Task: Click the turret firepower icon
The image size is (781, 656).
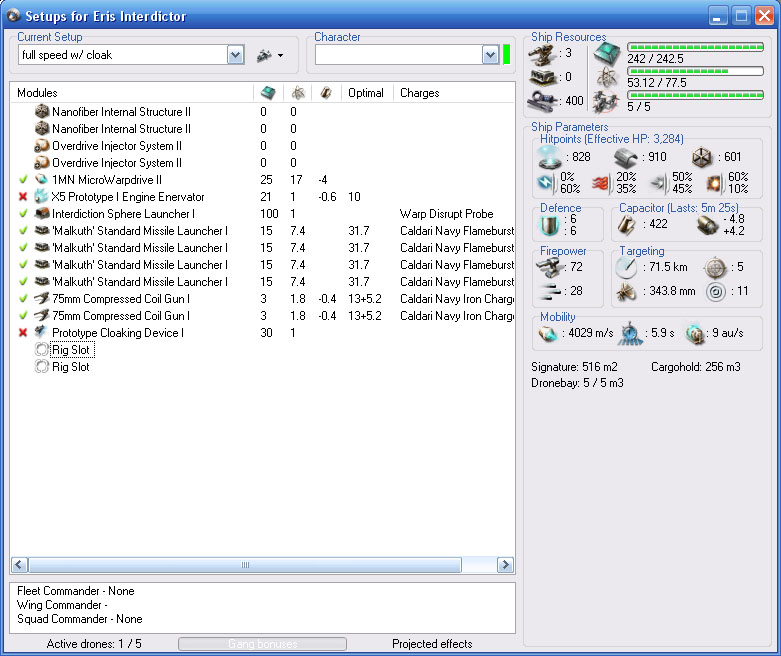Action: point(549,267)
